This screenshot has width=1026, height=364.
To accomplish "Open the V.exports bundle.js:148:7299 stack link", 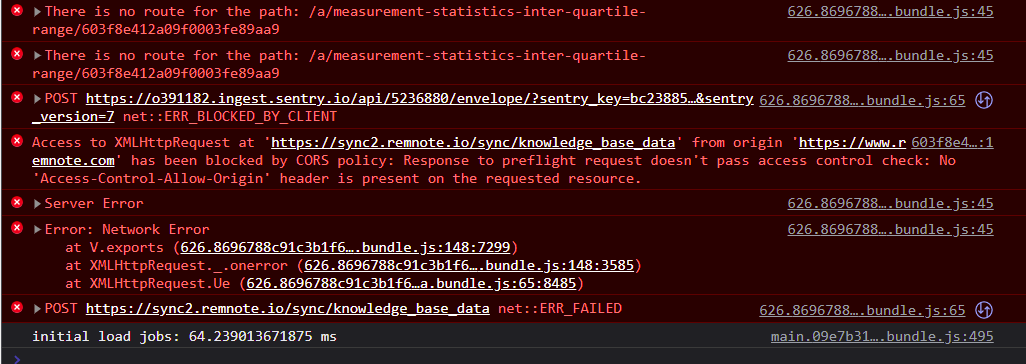I will click(x=345, y=247).
